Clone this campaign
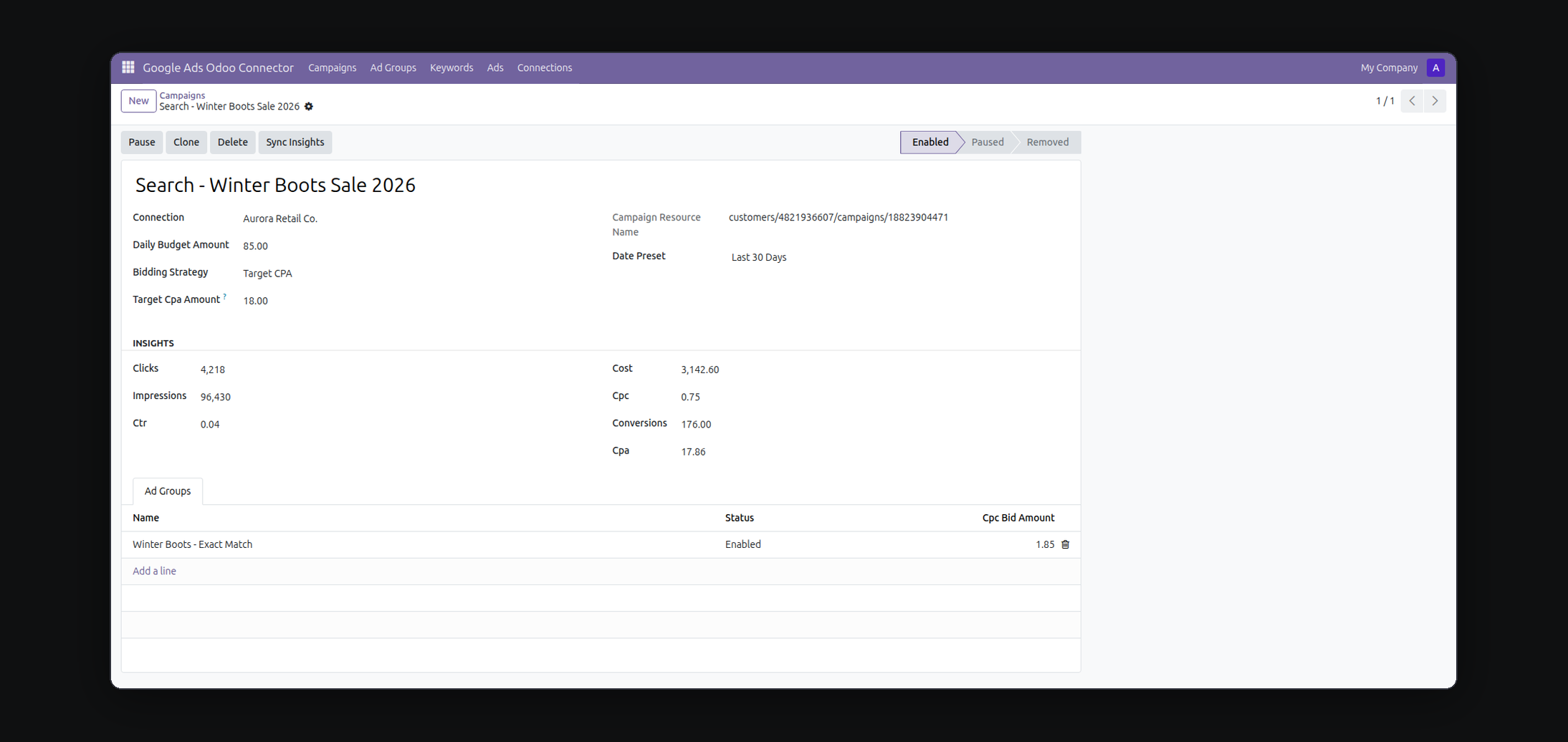1568x742 pixels. tap(186, 142)
